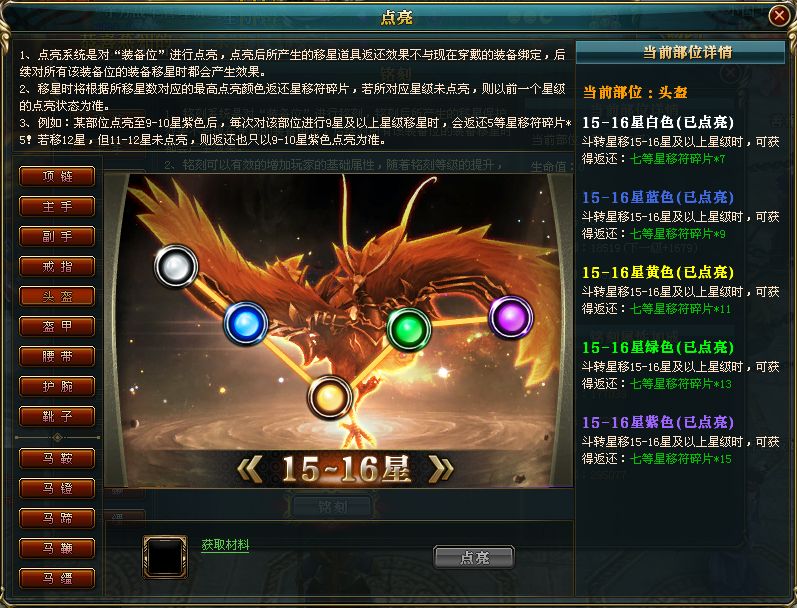Click the empty material slot box
797x608 pixels.
click(x=165, y=557)
